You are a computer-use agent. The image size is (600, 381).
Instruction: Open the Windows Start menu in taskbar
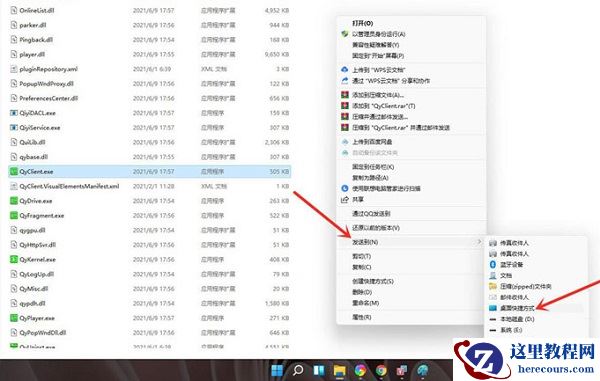click(x=277, y=370)
